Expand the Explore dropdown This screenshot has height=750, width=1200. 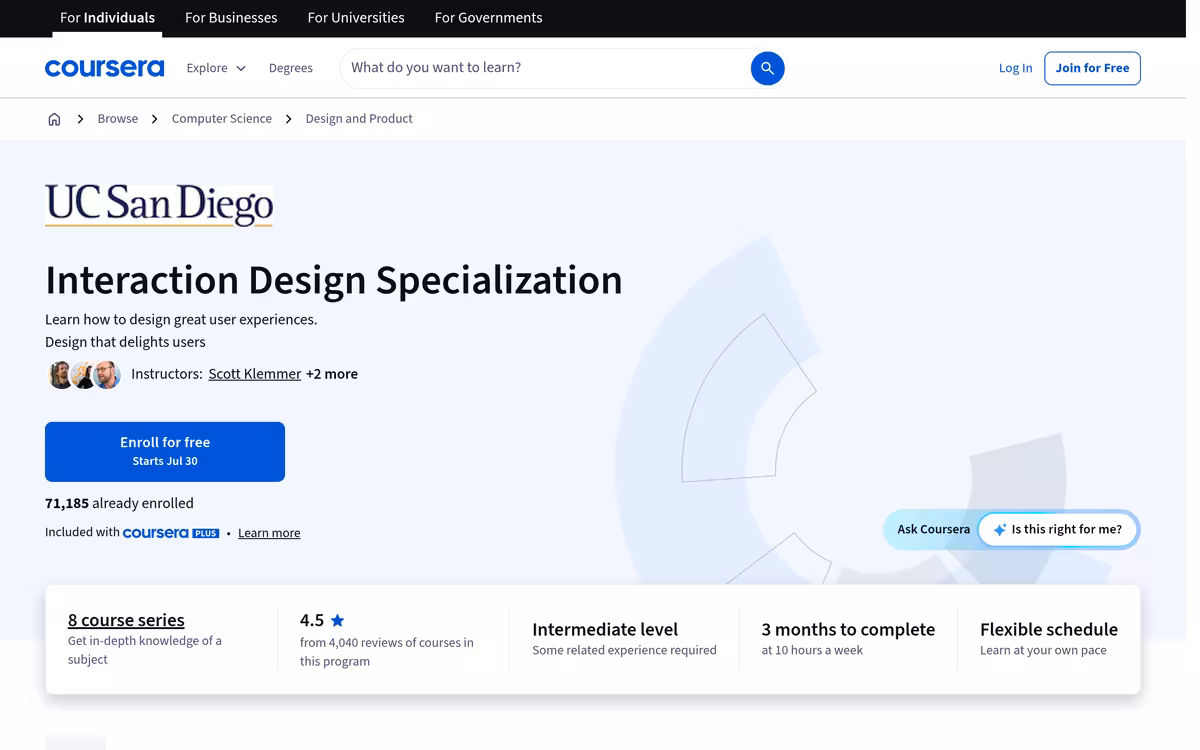click(216, 68)
